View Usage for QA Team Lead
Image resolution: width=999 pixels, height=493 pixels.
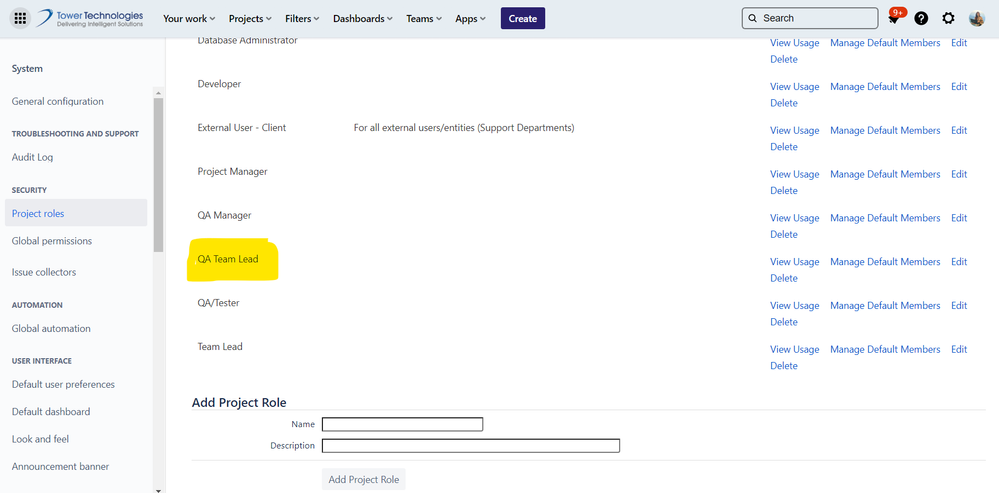click(x=794, y=262)
